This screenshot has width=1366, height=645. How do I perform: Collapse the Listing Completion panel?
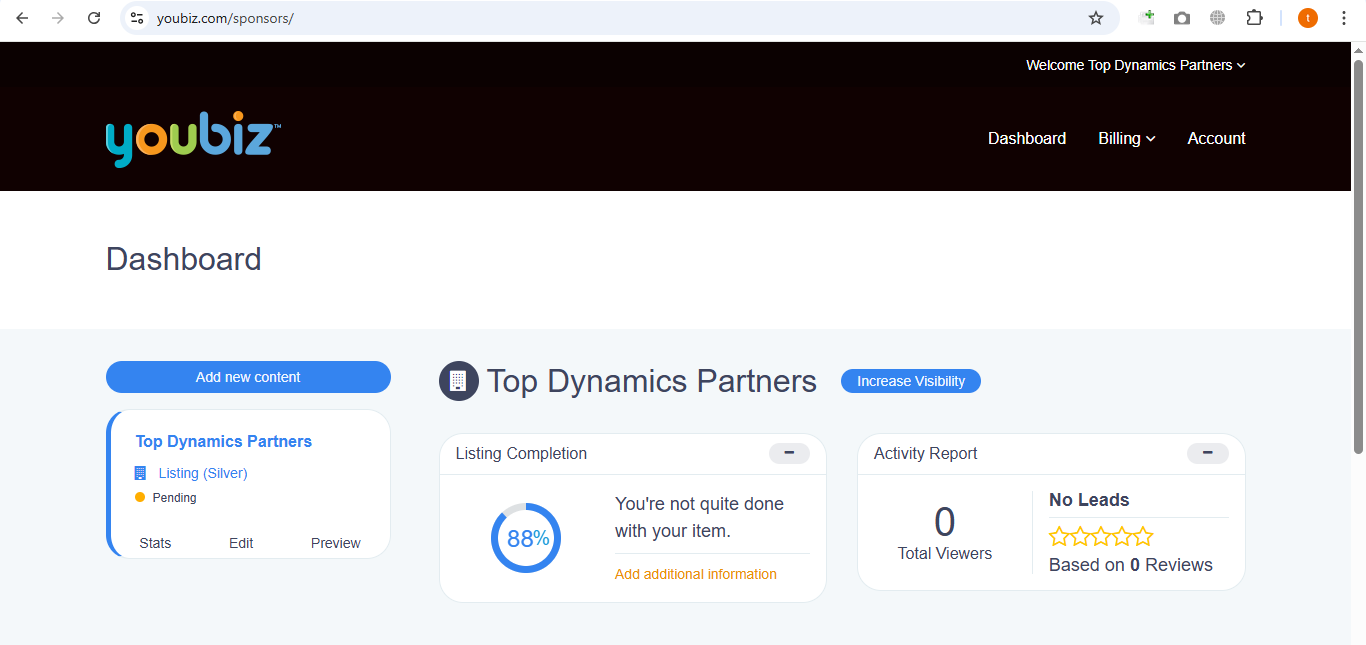tap(789, 453)
